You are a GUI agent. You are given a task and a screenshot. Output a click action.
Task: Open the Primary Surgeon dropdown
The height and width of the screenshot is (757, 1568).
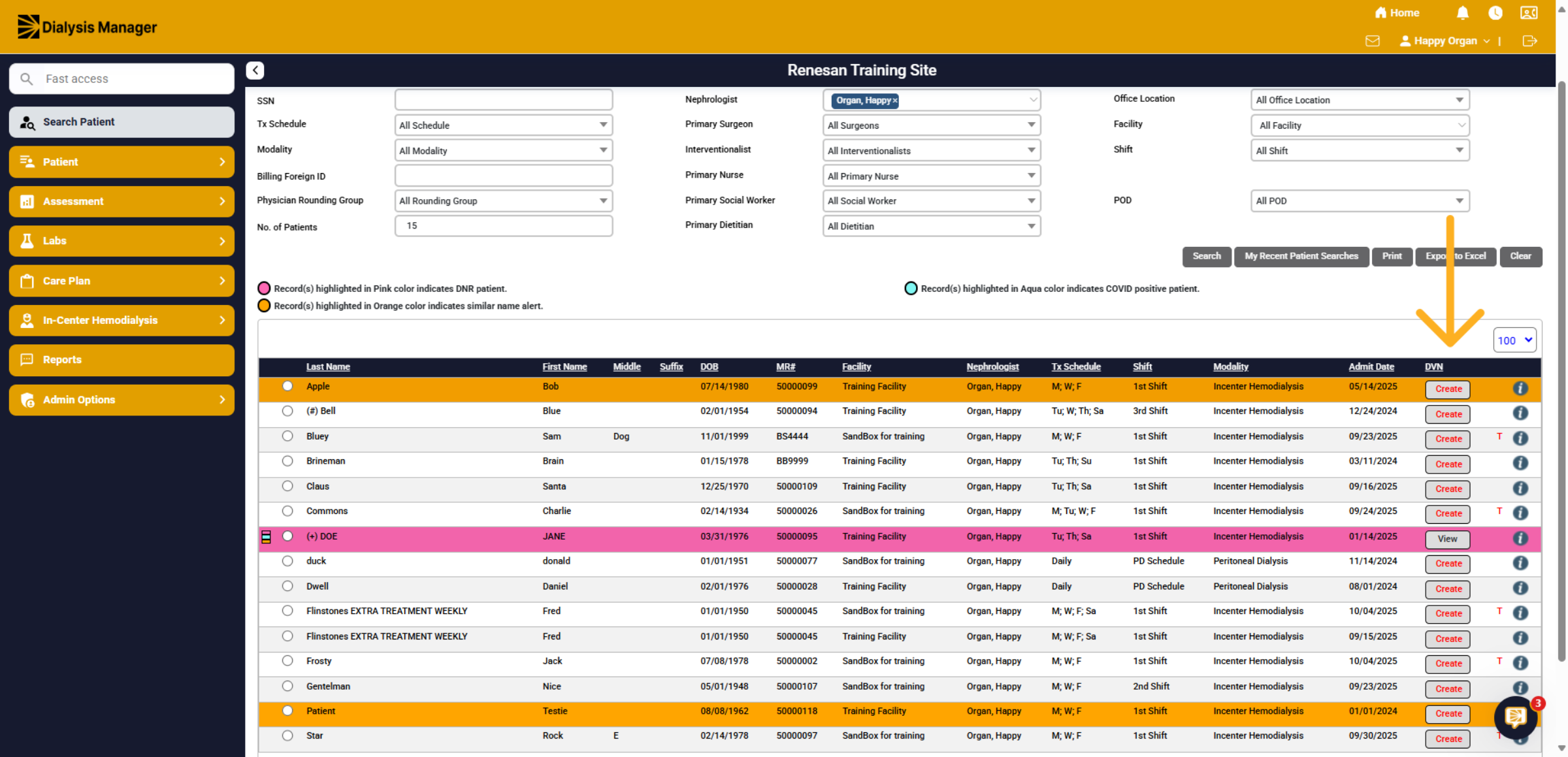(932, 125)
